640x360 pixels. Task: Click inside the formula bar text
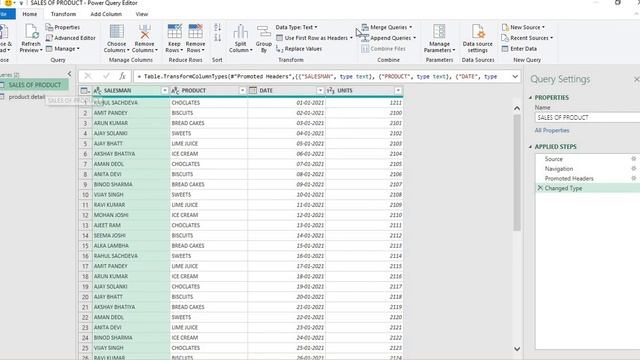(320, 76)
